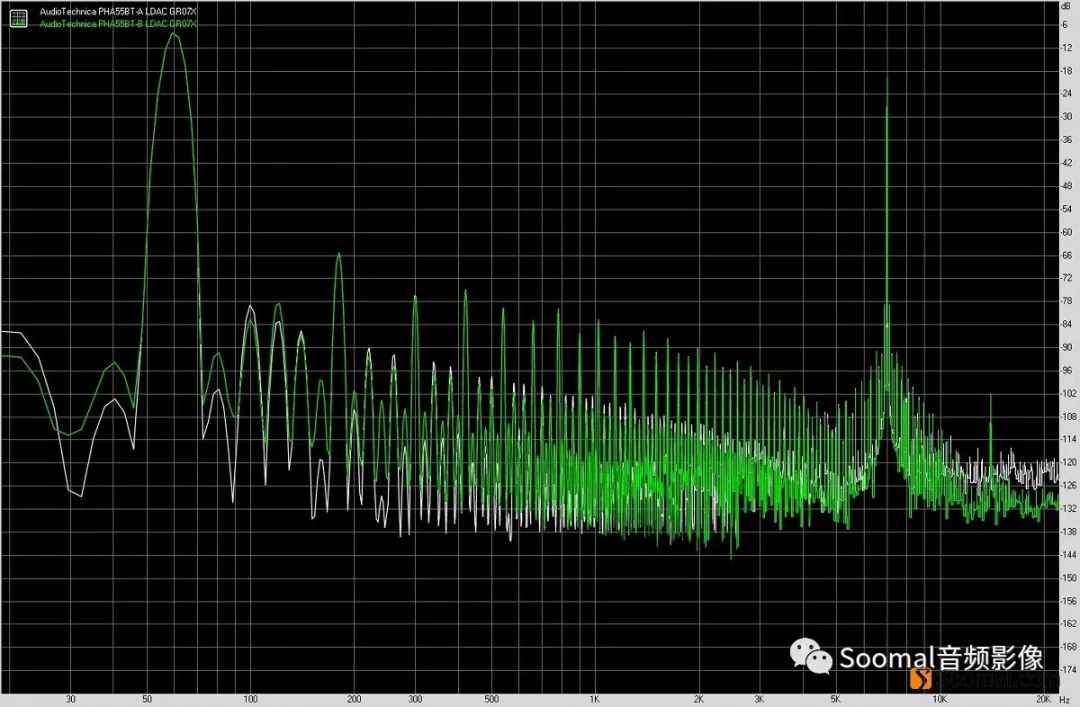Image resolution: width=1080 pixels, height=707 pixels.
Task: Click the 50 label on frequency axis
Action: pos(147,699)
